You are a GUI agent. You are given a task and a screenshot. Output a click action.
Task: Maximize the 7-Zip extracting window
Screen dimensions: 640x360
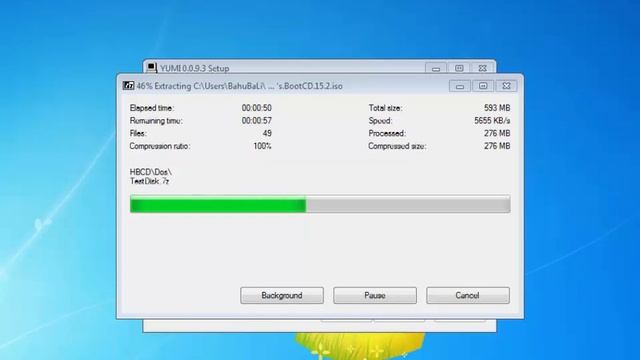coord(483,86)
